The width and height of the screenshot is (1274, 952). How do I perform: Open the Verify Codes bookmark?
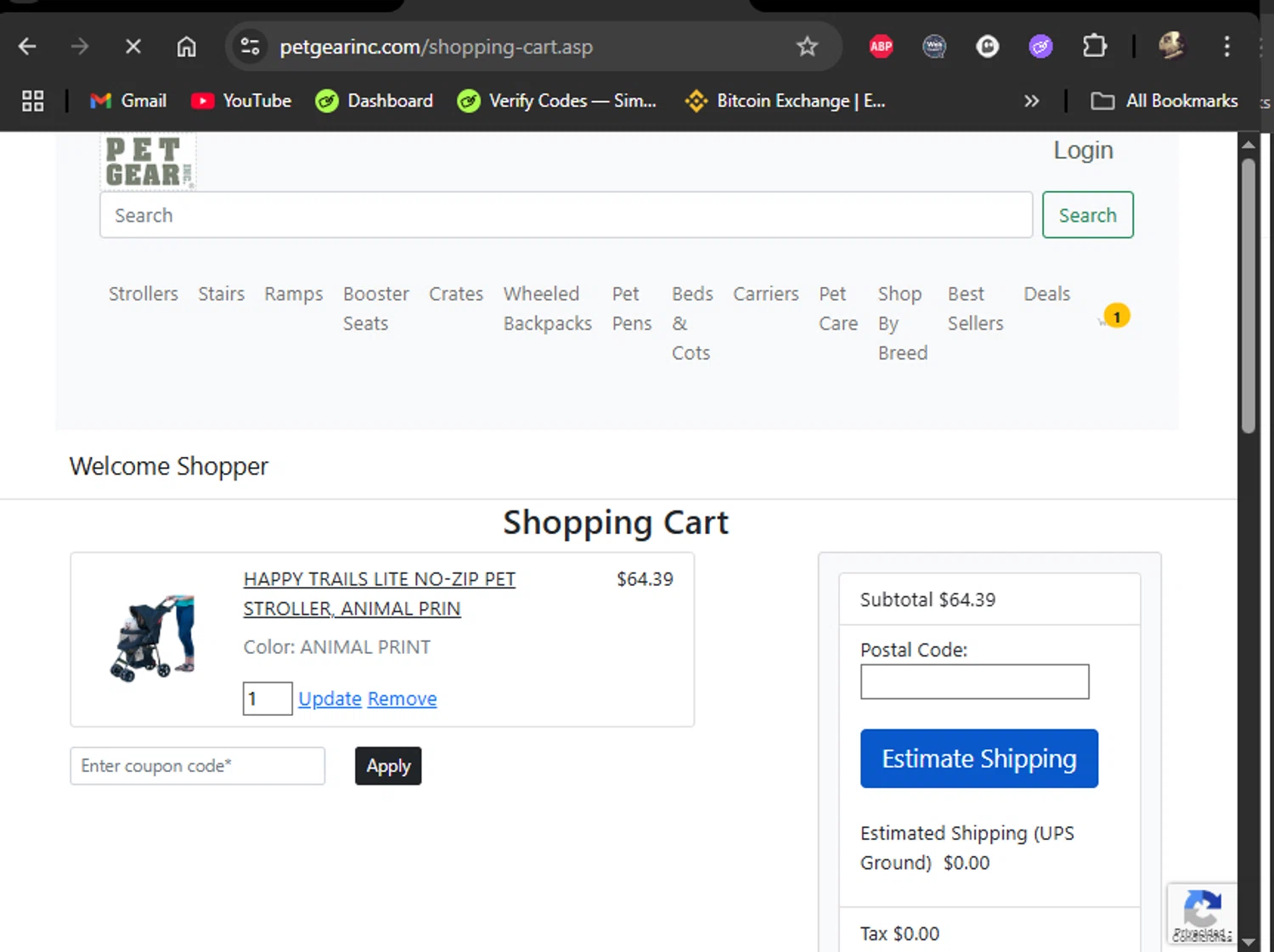point(556,101)
